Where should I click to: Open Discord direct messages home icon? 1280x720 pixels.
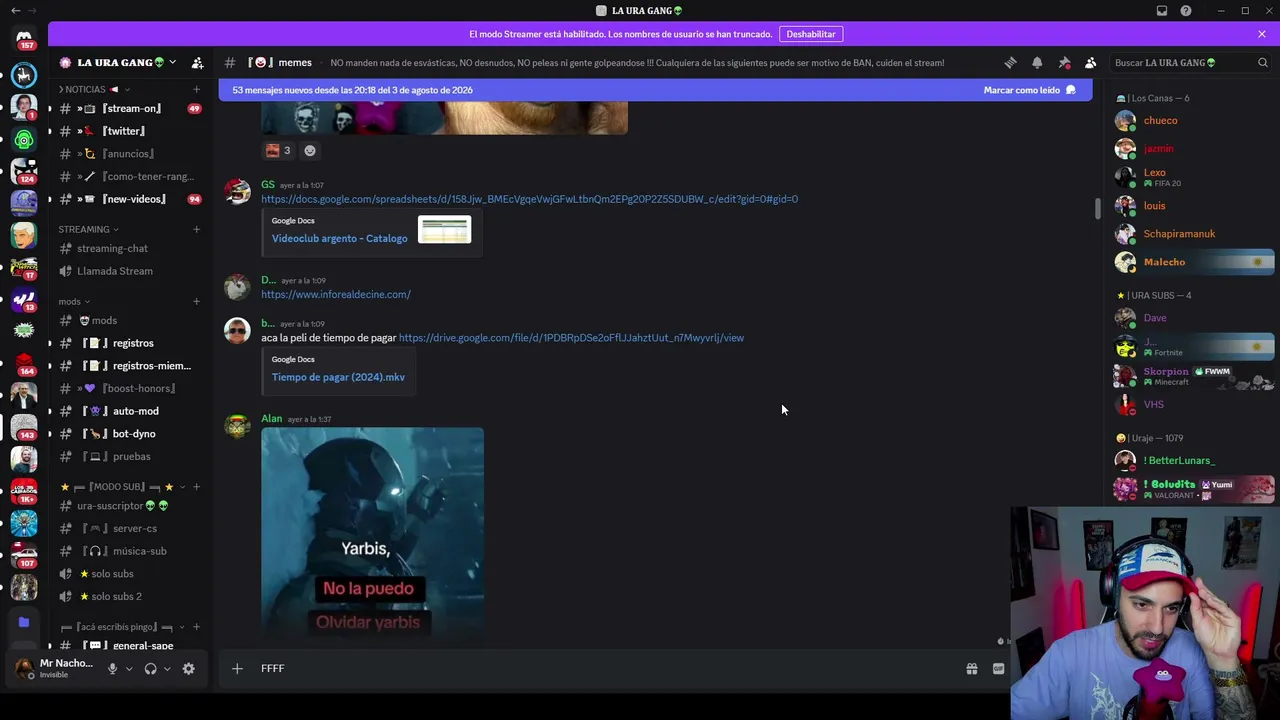click(x=24, y=38)
